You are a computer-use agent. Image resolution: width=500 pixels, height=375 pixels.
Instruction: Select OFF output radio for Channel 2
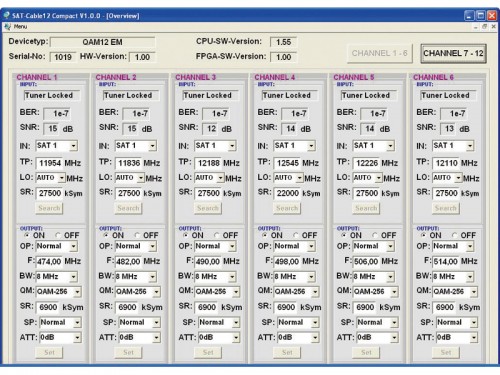tap(137, 235)
